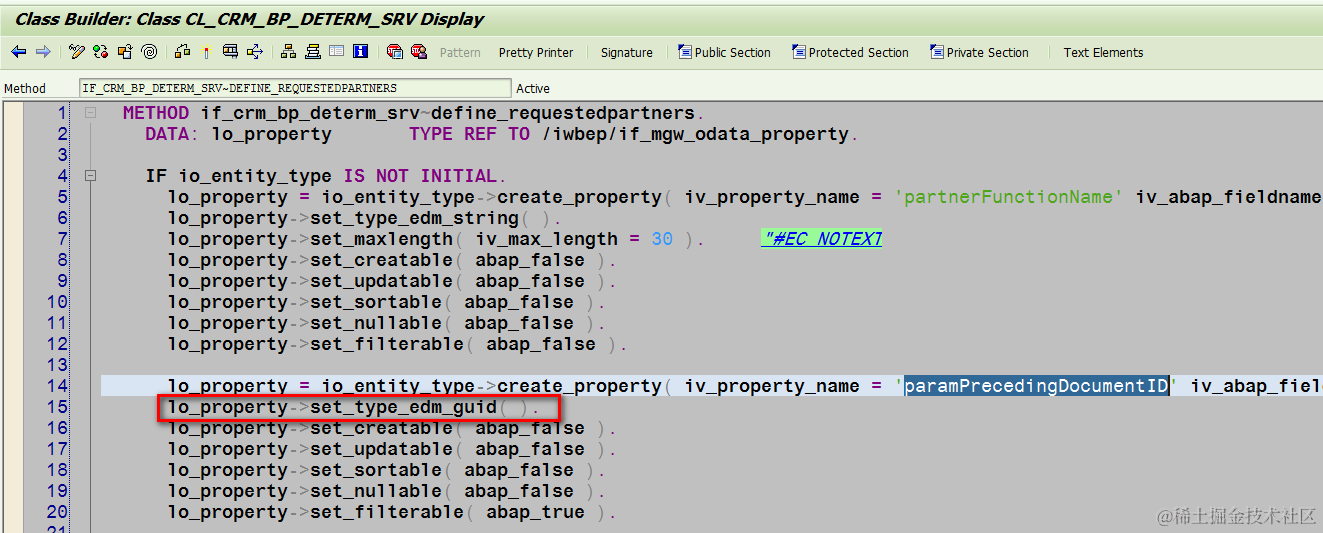This screenshot has height=533, width=1323.
Task: Click the highlighted paramPrecedingDocumentID text
Action: click(x=1037, y=386)
